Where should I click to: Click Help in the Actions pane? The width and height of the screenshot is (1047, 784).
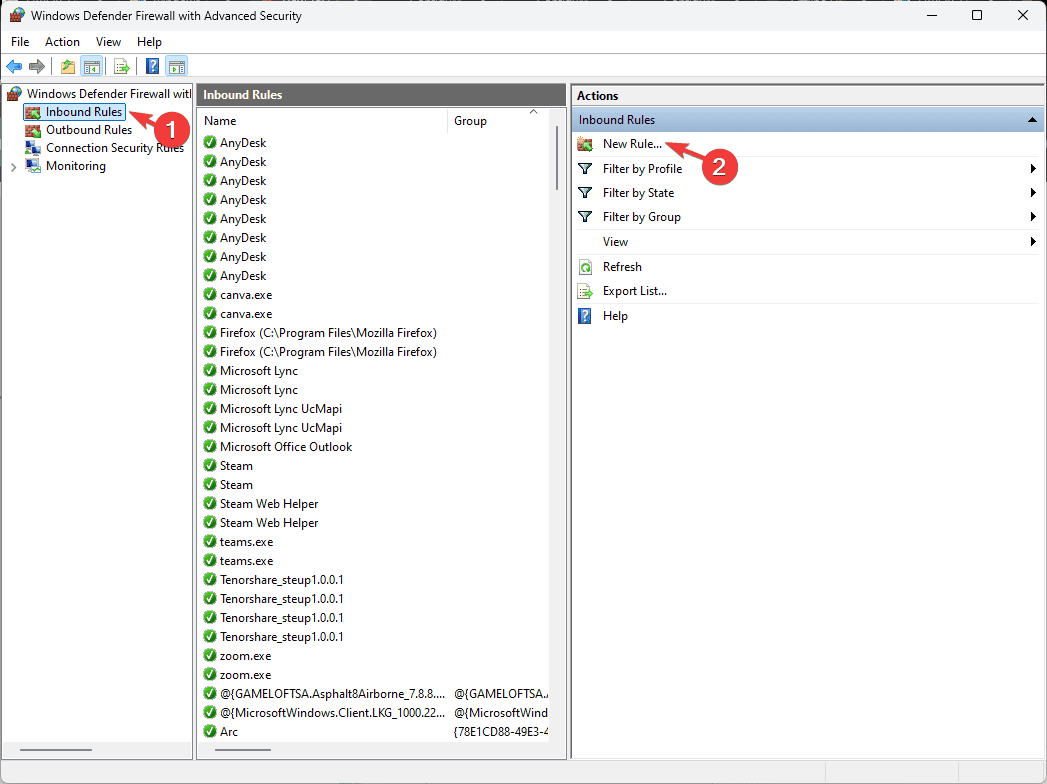click(615, 316)
